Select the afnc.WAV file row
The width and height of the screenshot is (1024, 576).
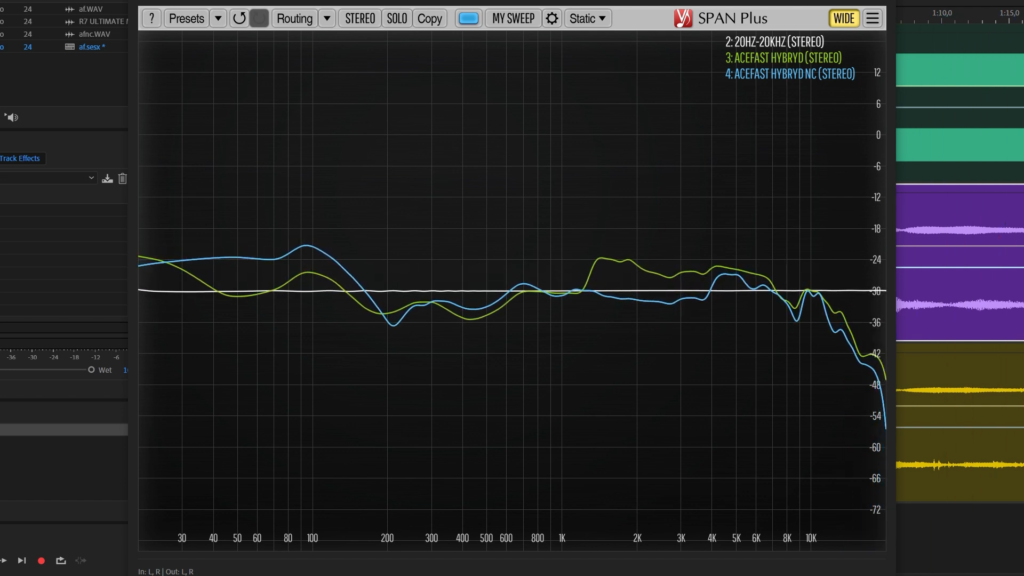click(x=95, y=34)
